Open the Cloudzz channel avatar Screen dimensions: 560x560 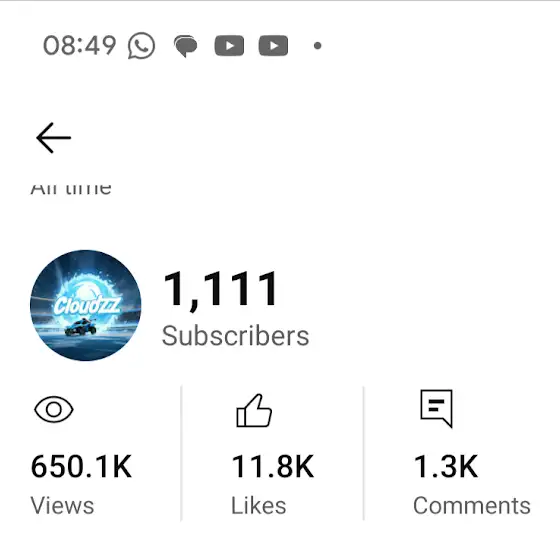click(86, 305)
